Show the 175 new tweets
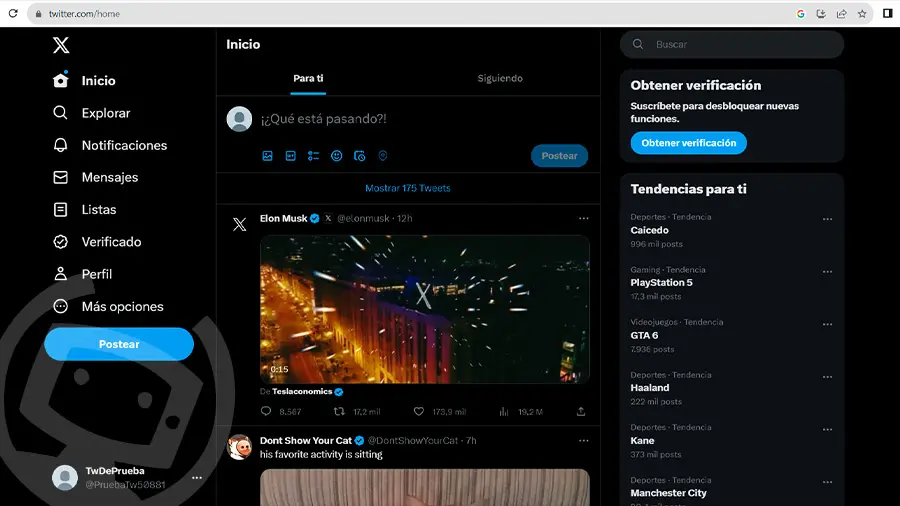The width and height of the screenshot is (900, 506). pyautogui.click(x=408, y=188)
